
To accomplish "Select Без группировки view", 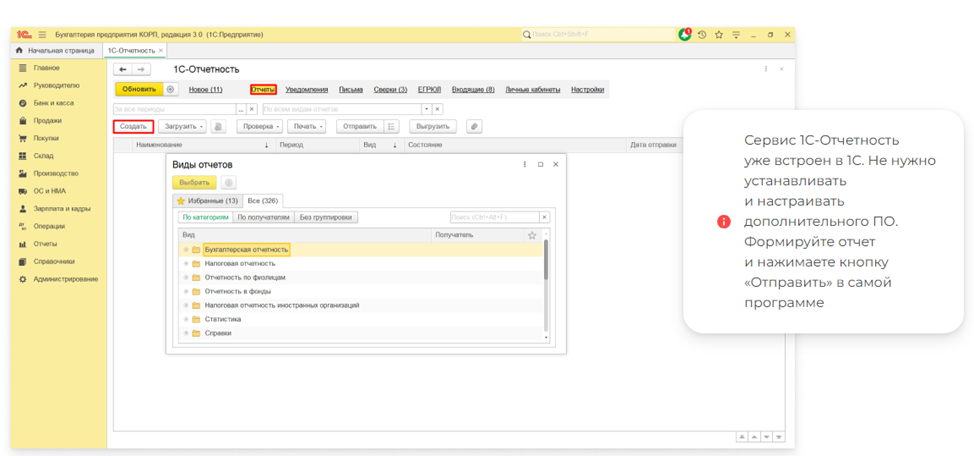I will coord(327,217).
